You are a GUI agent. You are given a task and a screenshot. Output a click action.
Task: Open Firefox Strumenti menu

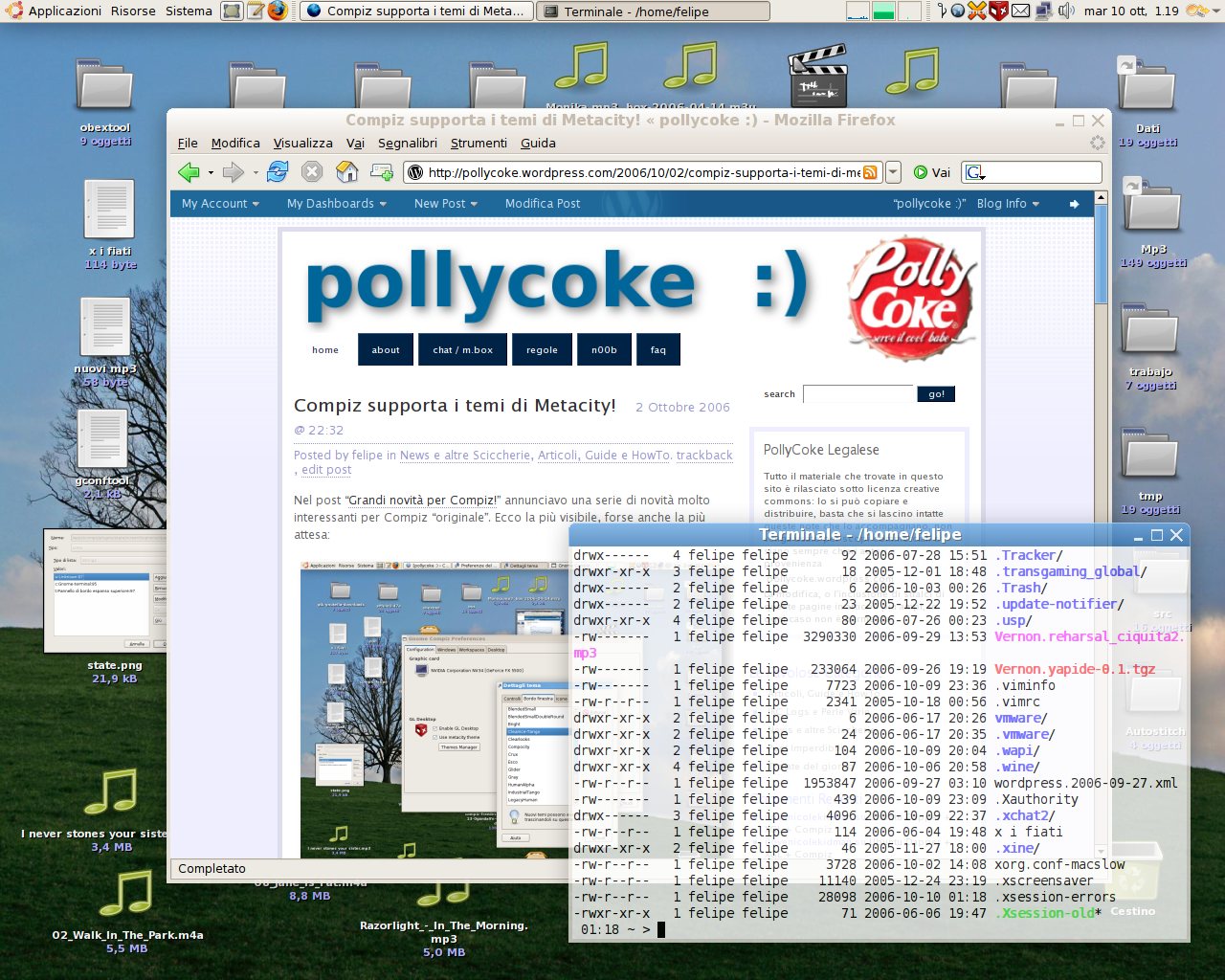click(x=479, y=143)
